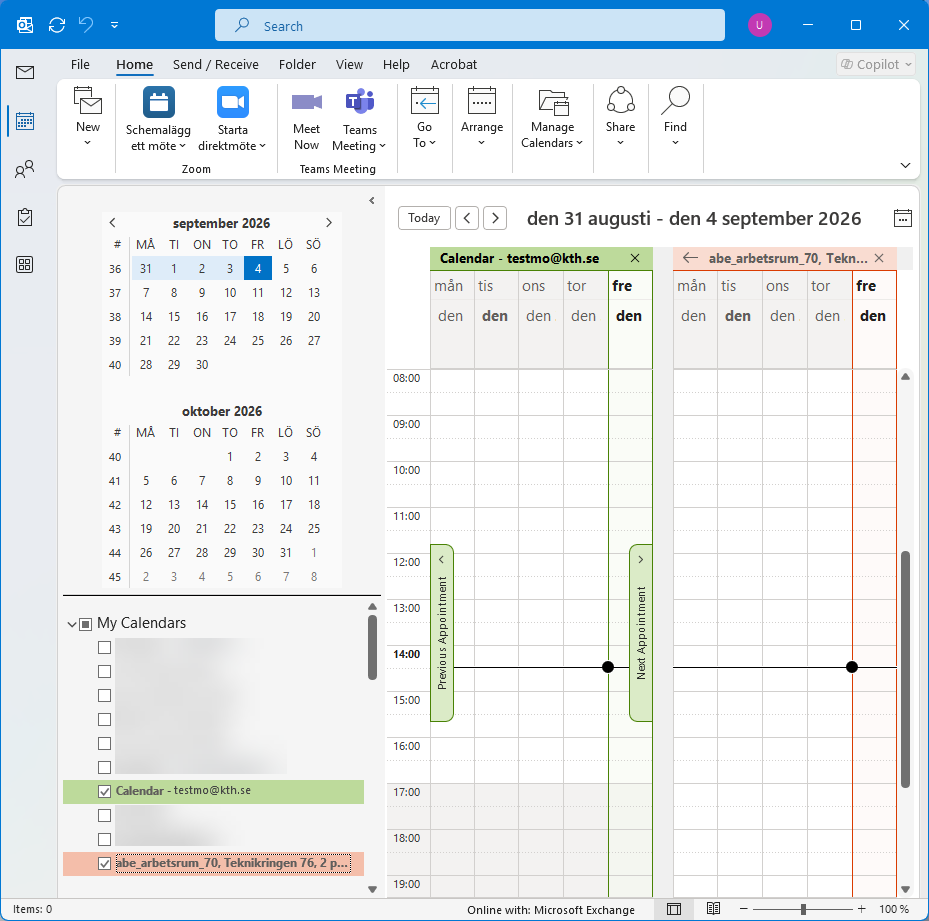The width and height of the screenshot is (929, 921).
Task: Open Quick Access Toolbar customize dropdown
Action: tap(114, 25)
